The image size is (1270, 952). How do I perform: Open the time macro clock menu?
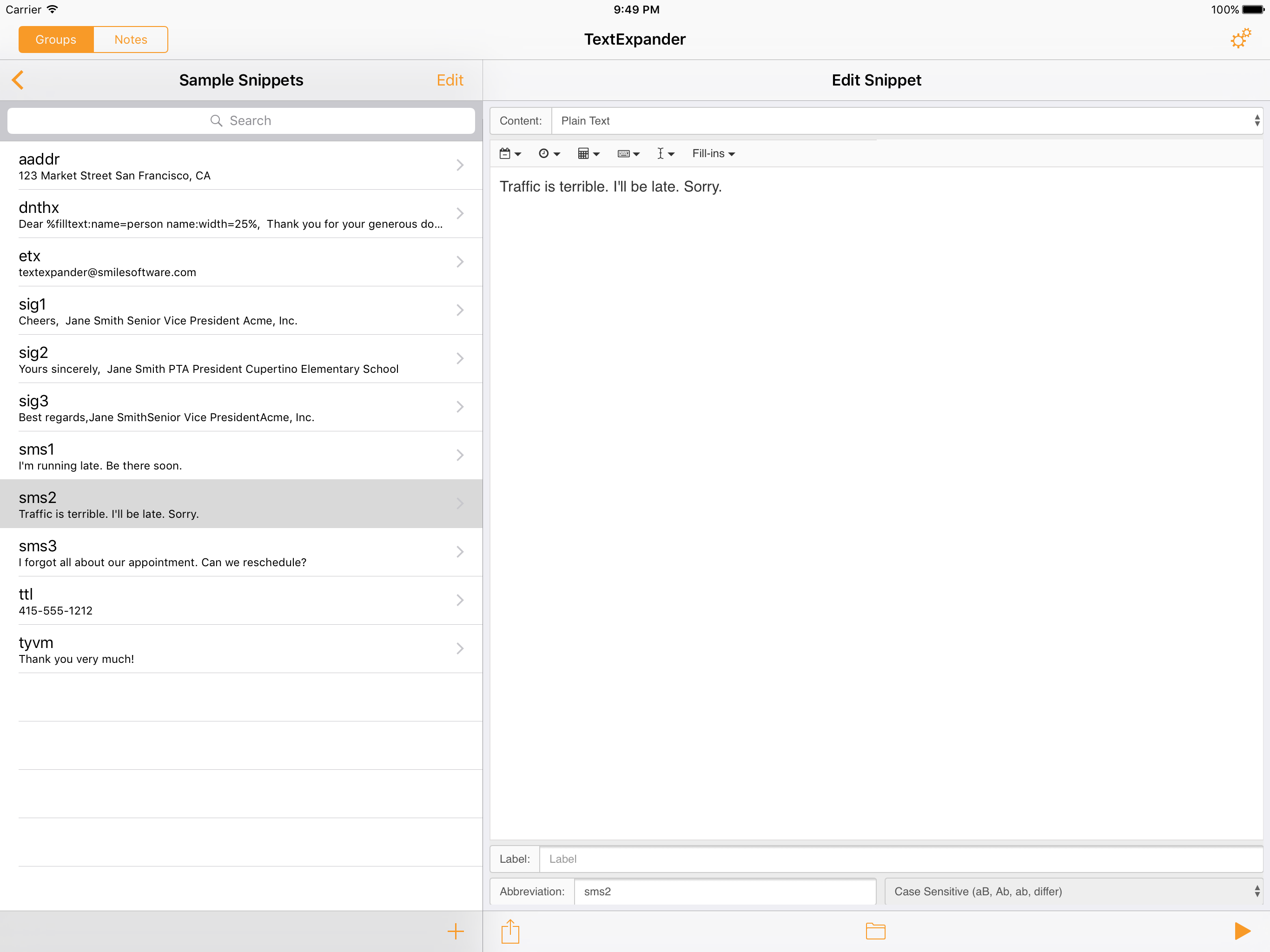549,153
